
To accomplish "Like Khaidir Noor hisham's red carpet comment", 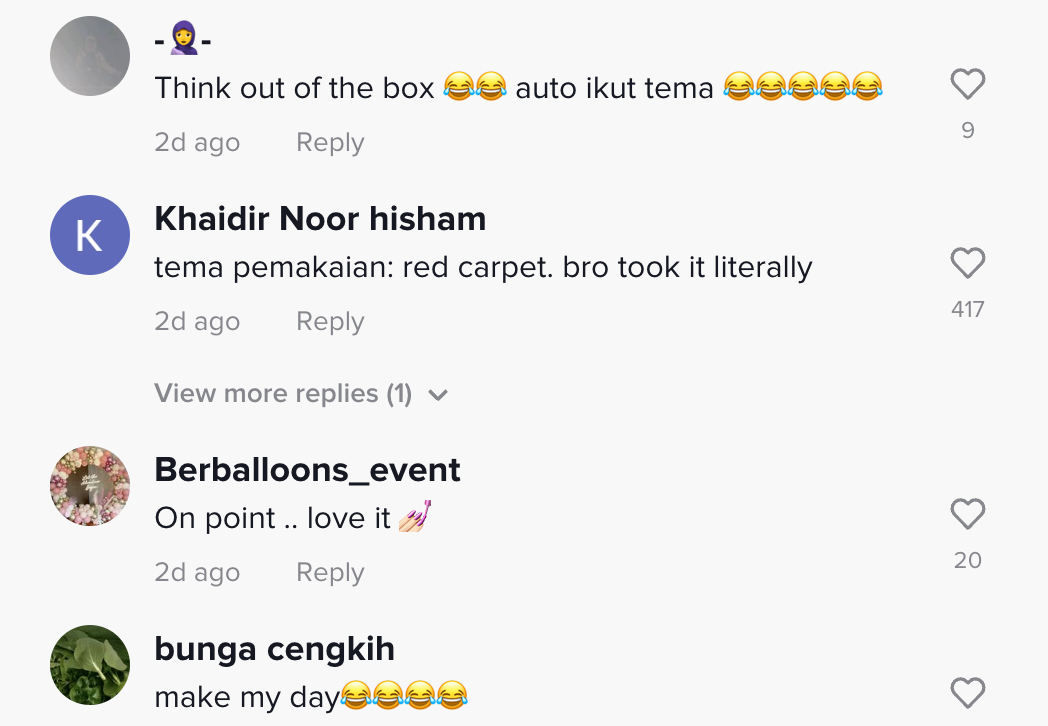I will click(x=967, y=264).
